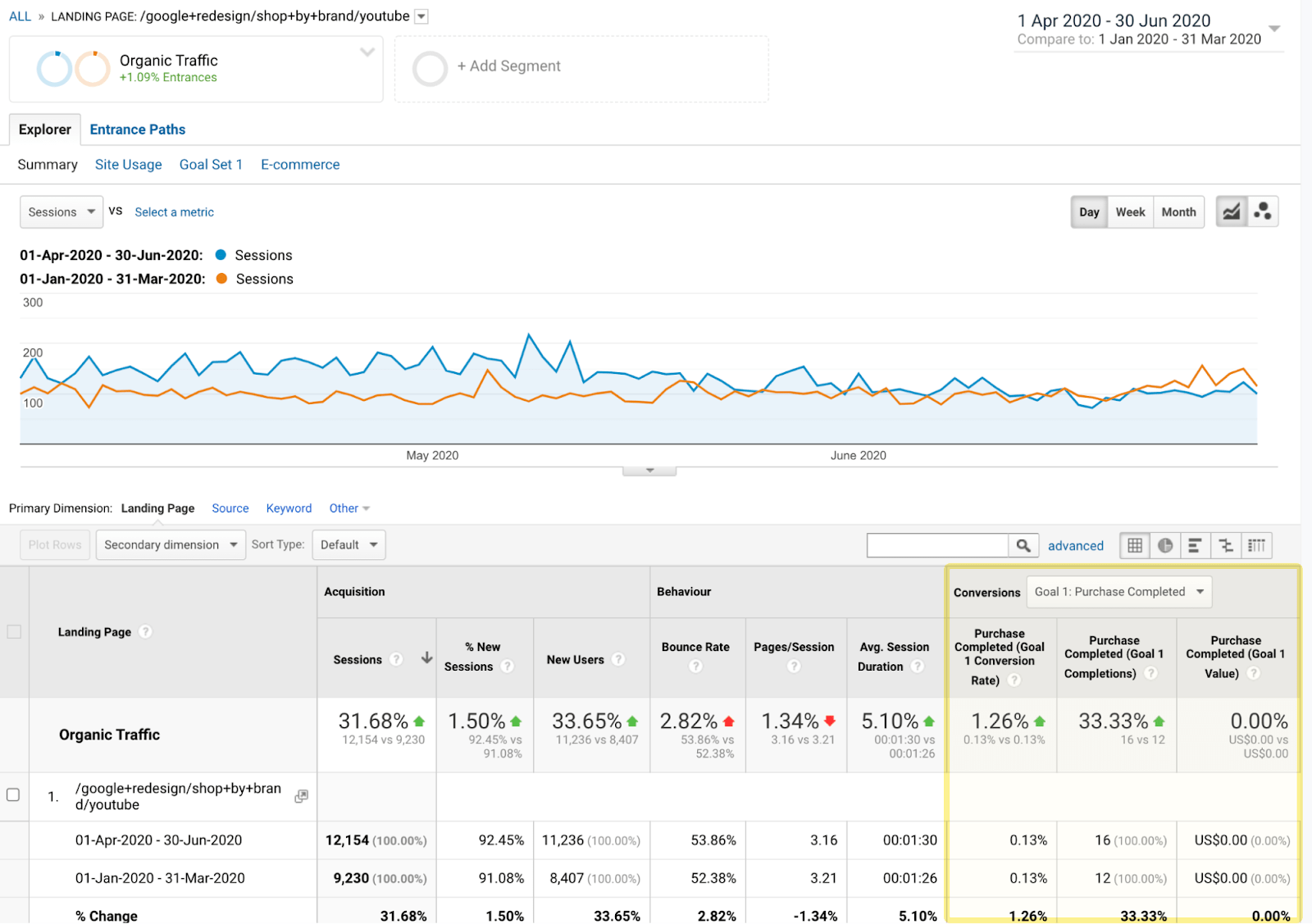Switch to line chart view icon

click(x=1231, y=212)
